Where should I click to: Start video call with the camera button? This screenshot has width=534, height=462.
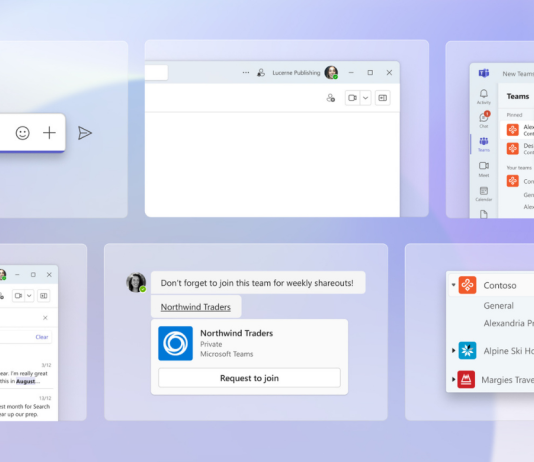(x=352, y=98)
